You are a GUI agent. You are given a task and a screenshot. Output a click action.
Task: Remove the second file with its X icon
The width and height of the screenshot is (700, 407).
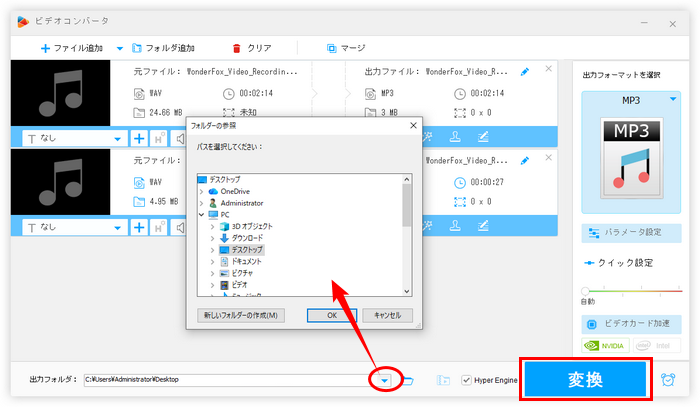pyautogui.click(x=549, y=158)
